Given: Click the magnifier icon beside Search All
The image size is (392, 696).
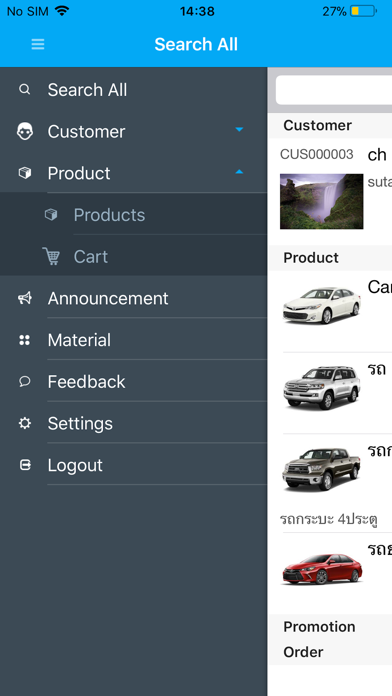Looking at the screenshot, I should click(x=25, y=90).
